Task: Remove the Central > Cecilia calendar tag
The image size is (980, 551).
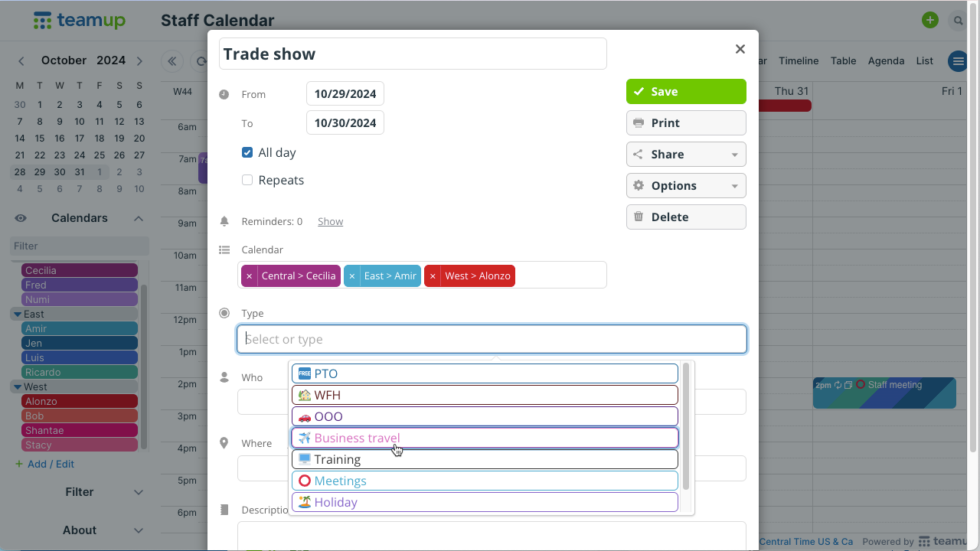Action: (249, 276)
